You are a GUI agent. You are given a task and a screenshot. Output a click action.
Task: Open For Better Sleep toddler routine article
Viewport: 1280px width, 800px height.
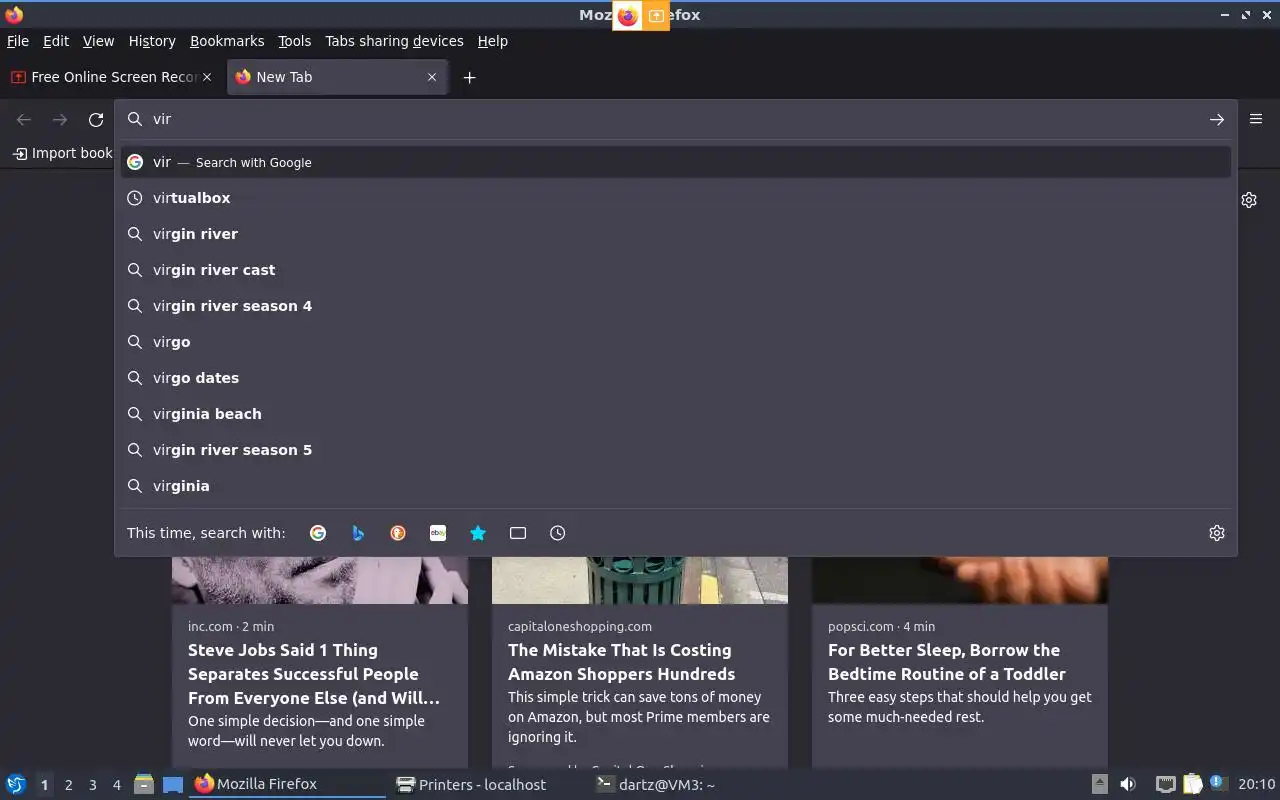point(946,662)
